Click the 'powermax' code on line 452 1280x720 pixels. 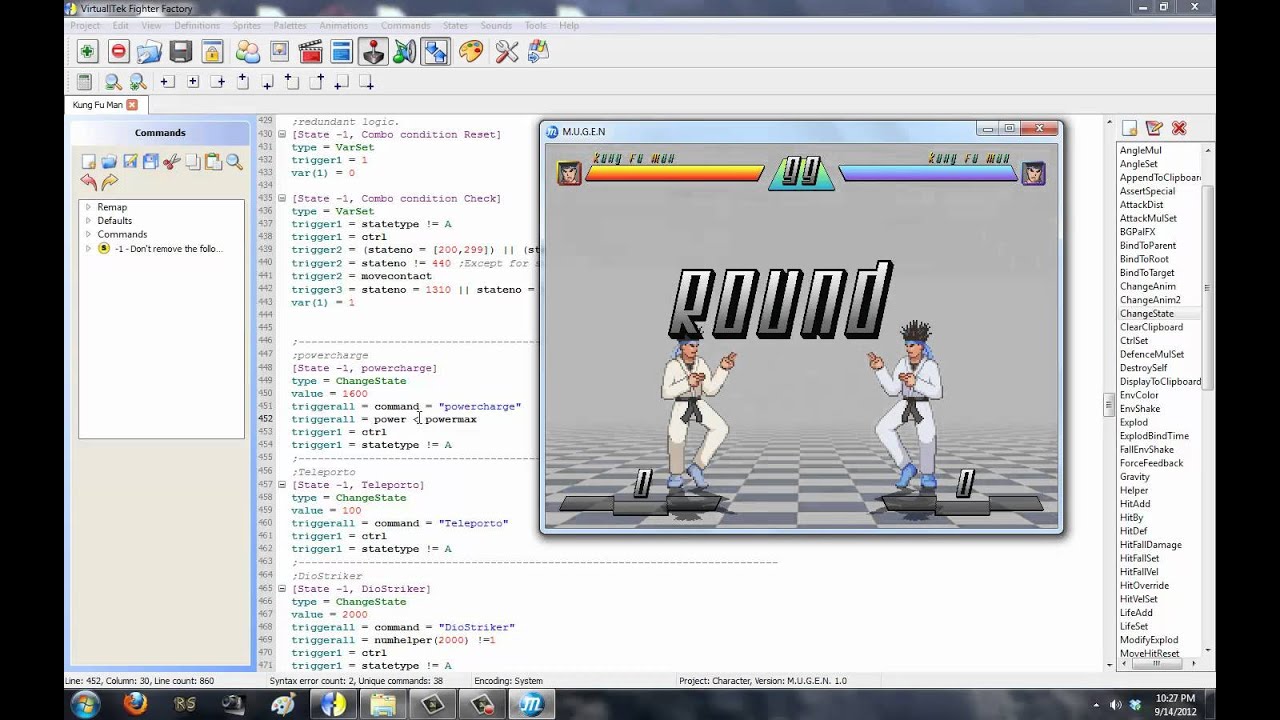(x=451, y=419)
